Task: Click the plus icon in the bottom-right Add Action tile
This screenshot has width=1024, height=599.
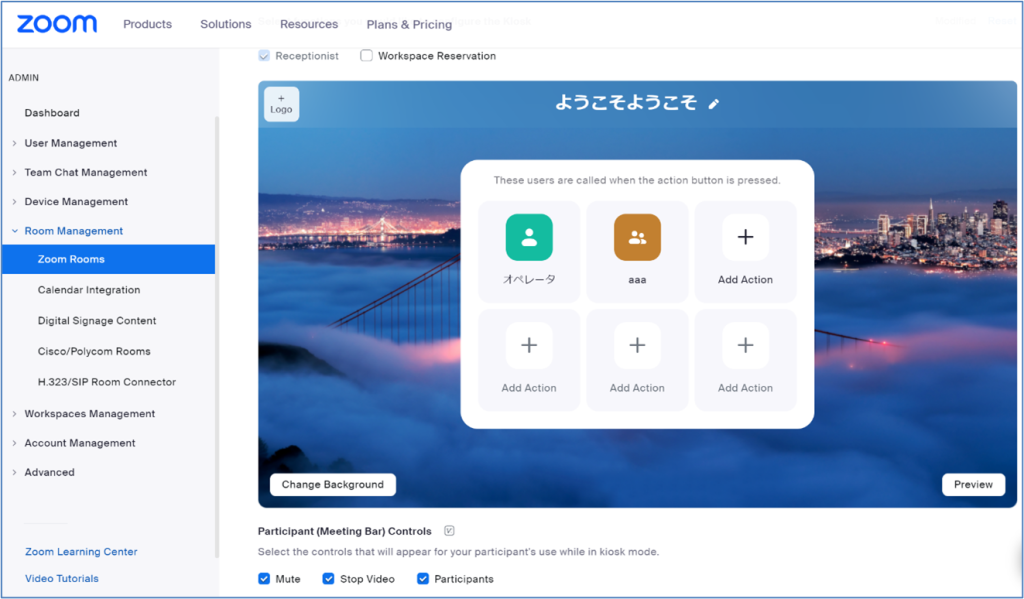Action: pos(745,345)
